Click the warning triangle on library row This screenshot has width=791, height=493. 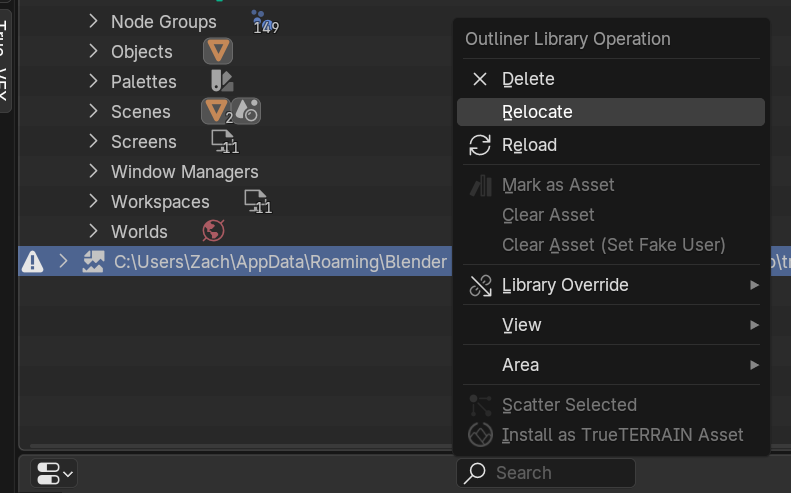click(33, 262)
